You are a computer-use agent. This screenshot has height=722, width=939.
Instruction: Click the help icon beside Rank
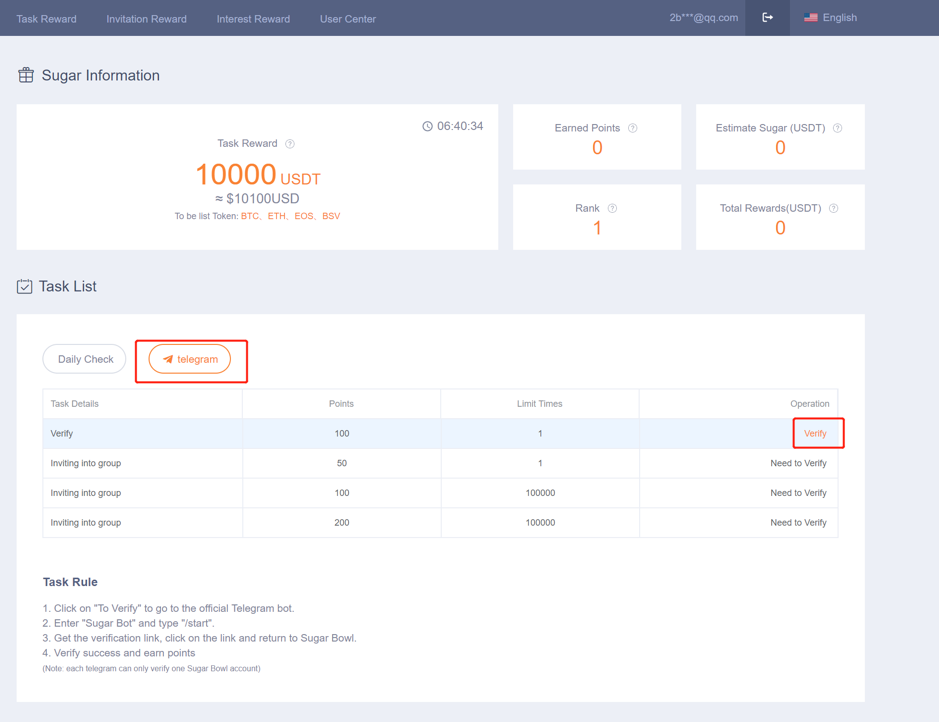coord(612,208)
